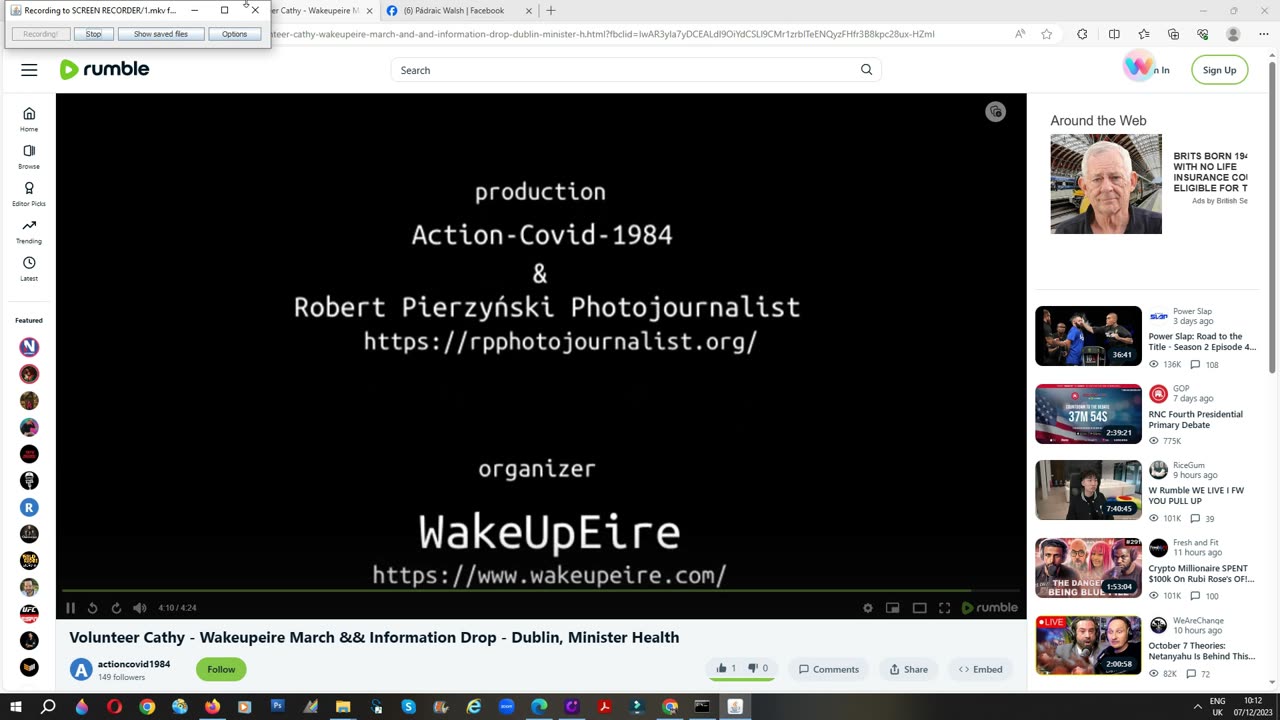Screen dimensions: 1280x720
Task: Dislike the video with thumbs down
Action: (x=758, y=669)
